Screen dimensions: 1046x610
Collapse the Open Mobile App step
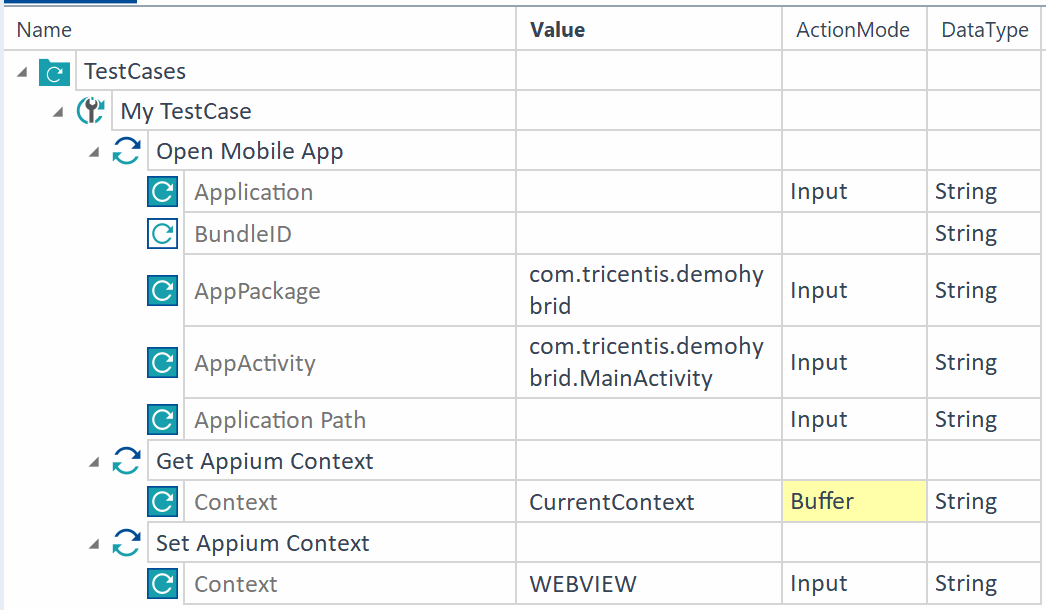click(x=94, y=153)
